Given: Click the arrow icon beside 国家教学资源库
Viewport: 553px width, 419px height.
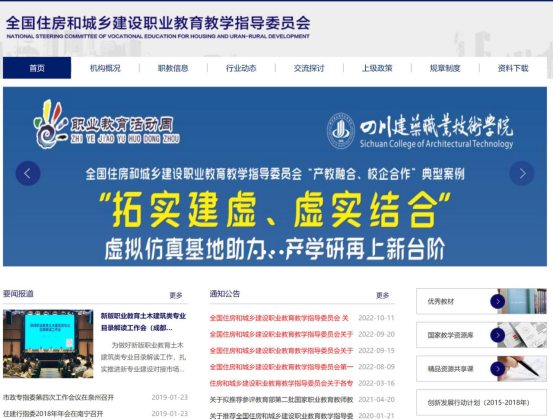Looking at the screenshot, I should tap(498, 335).
